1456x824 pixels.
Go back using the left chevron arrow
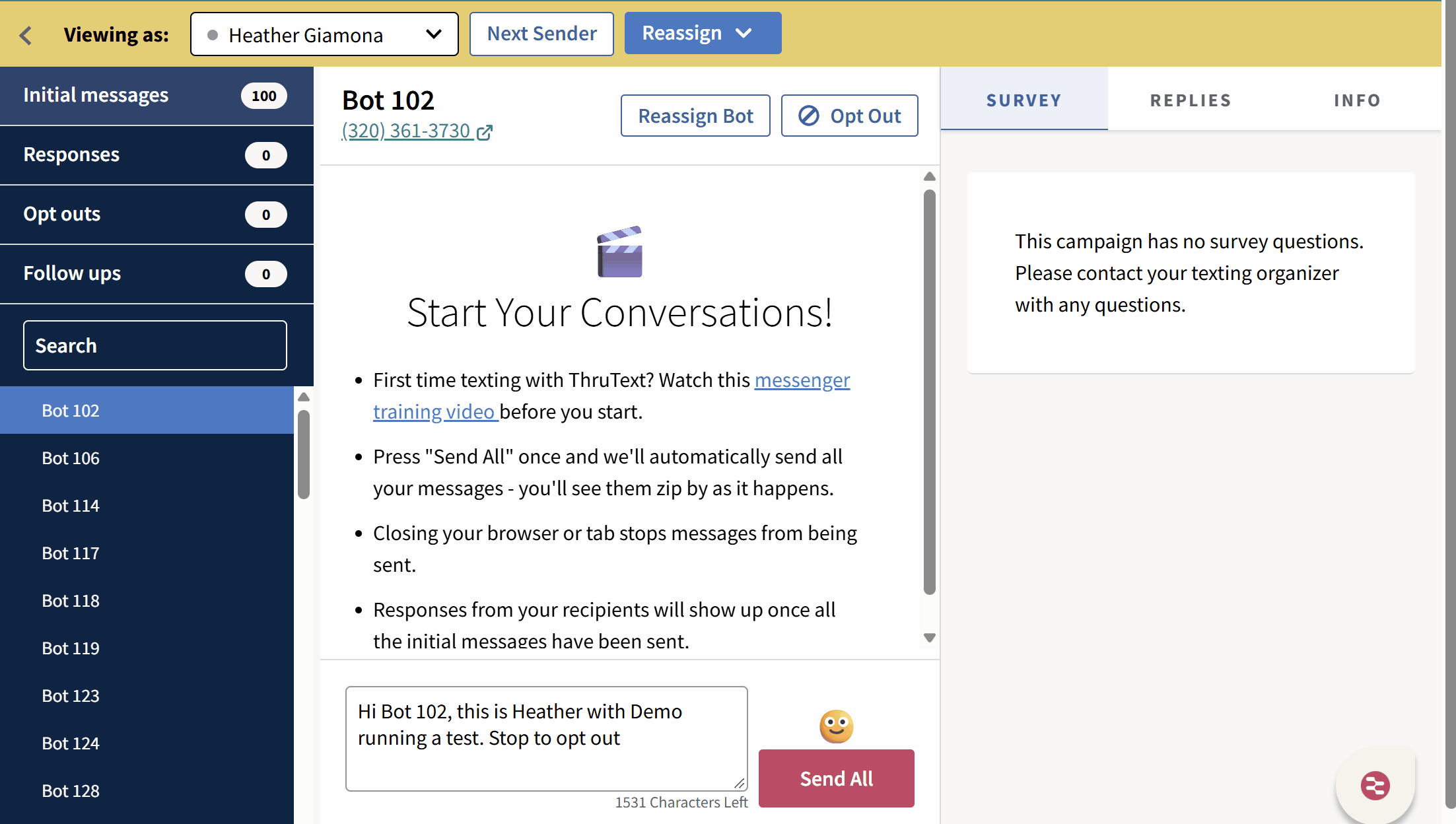pos(26,35)
